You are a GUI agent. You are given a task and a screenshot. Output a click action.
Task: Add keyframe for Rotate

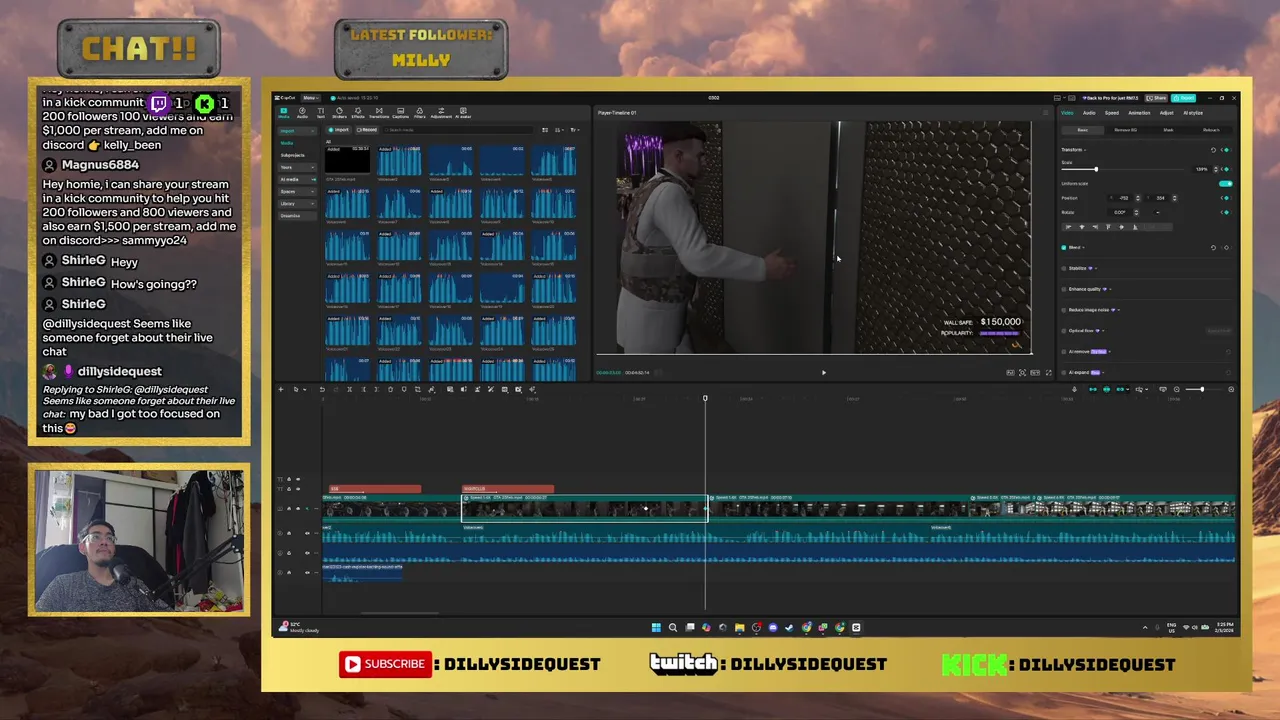(1226, 212)
